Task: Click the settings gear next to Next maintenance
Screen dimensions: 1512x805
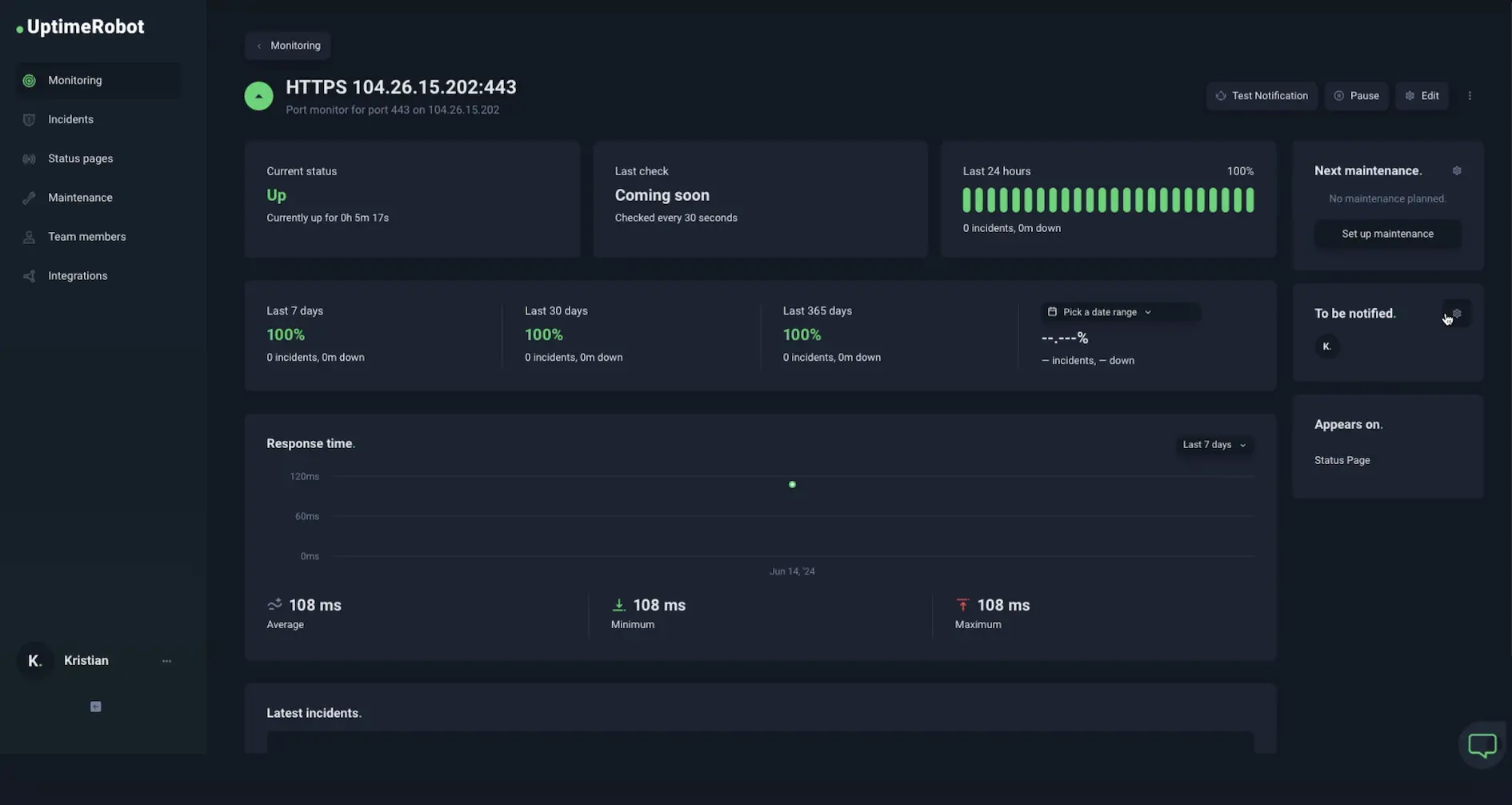Action: pyautogui.click(x=1457, y=170)
